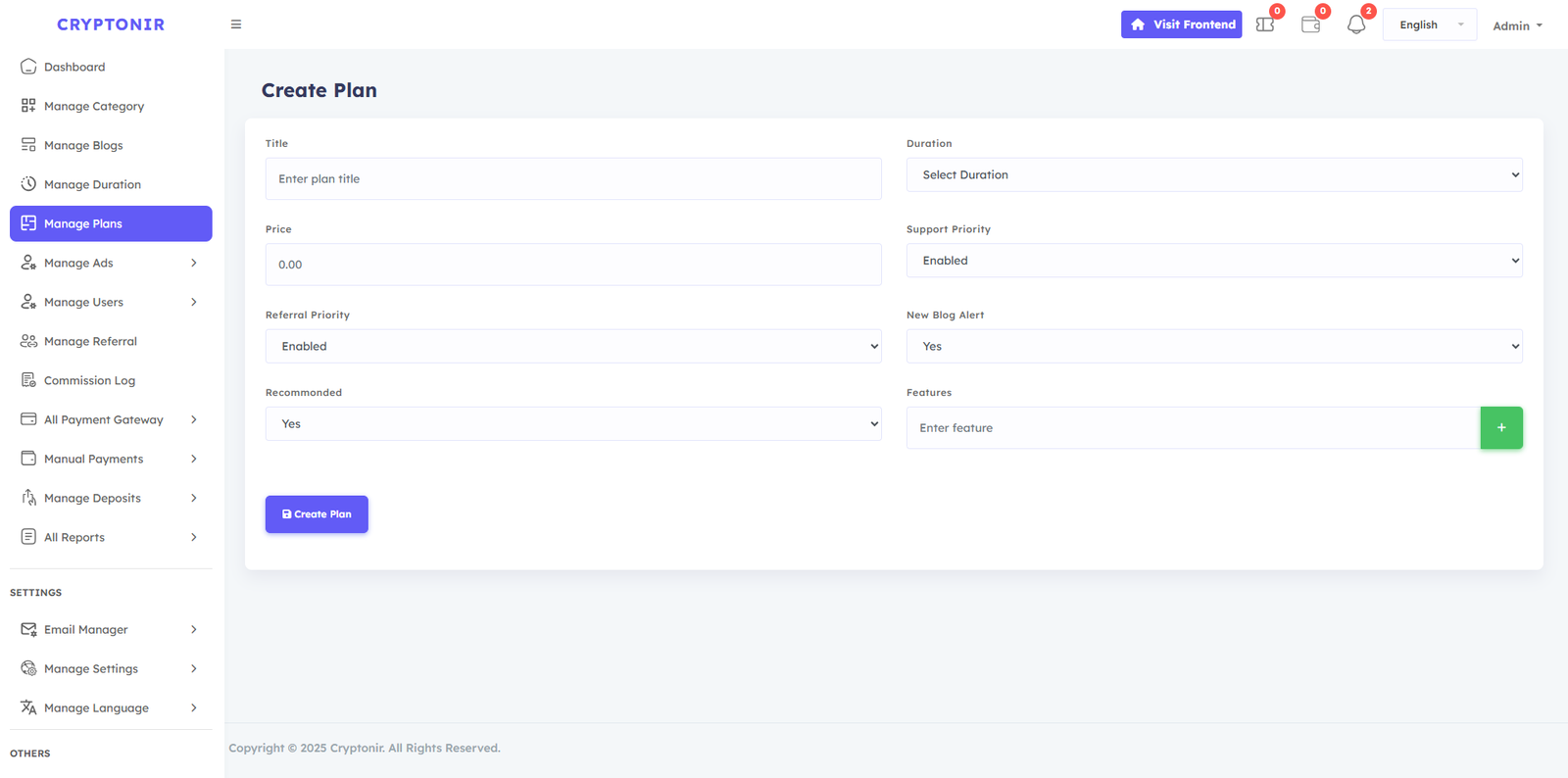Expand the Manage Ads submenu
Viewport: 1568px width, 778px height.
point(193,263)
